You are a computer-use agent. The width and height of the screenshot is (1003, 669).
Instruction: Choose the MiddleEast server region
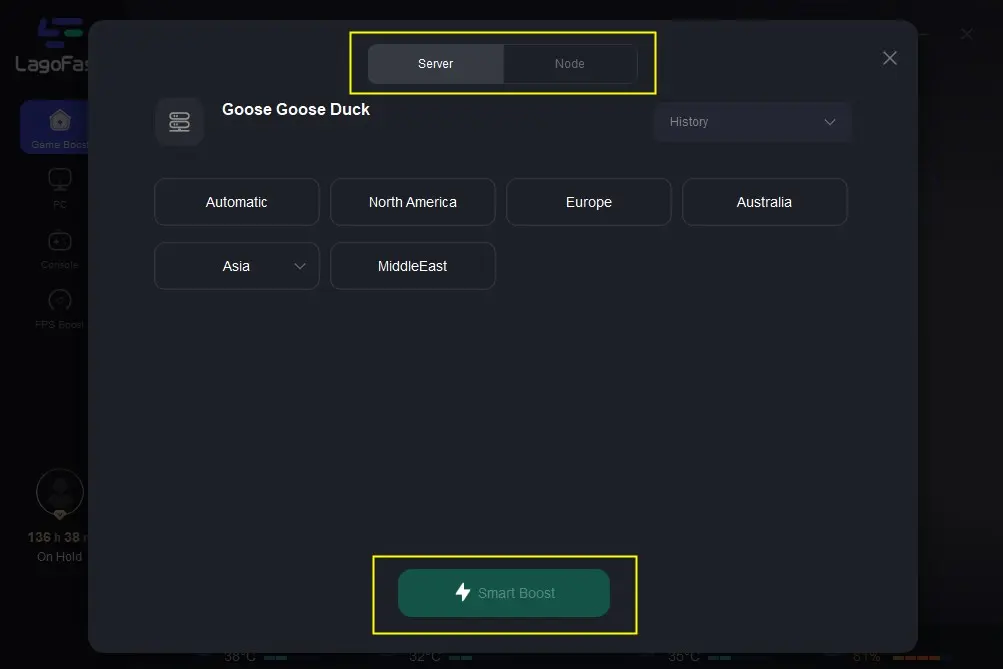coord(413,266)
